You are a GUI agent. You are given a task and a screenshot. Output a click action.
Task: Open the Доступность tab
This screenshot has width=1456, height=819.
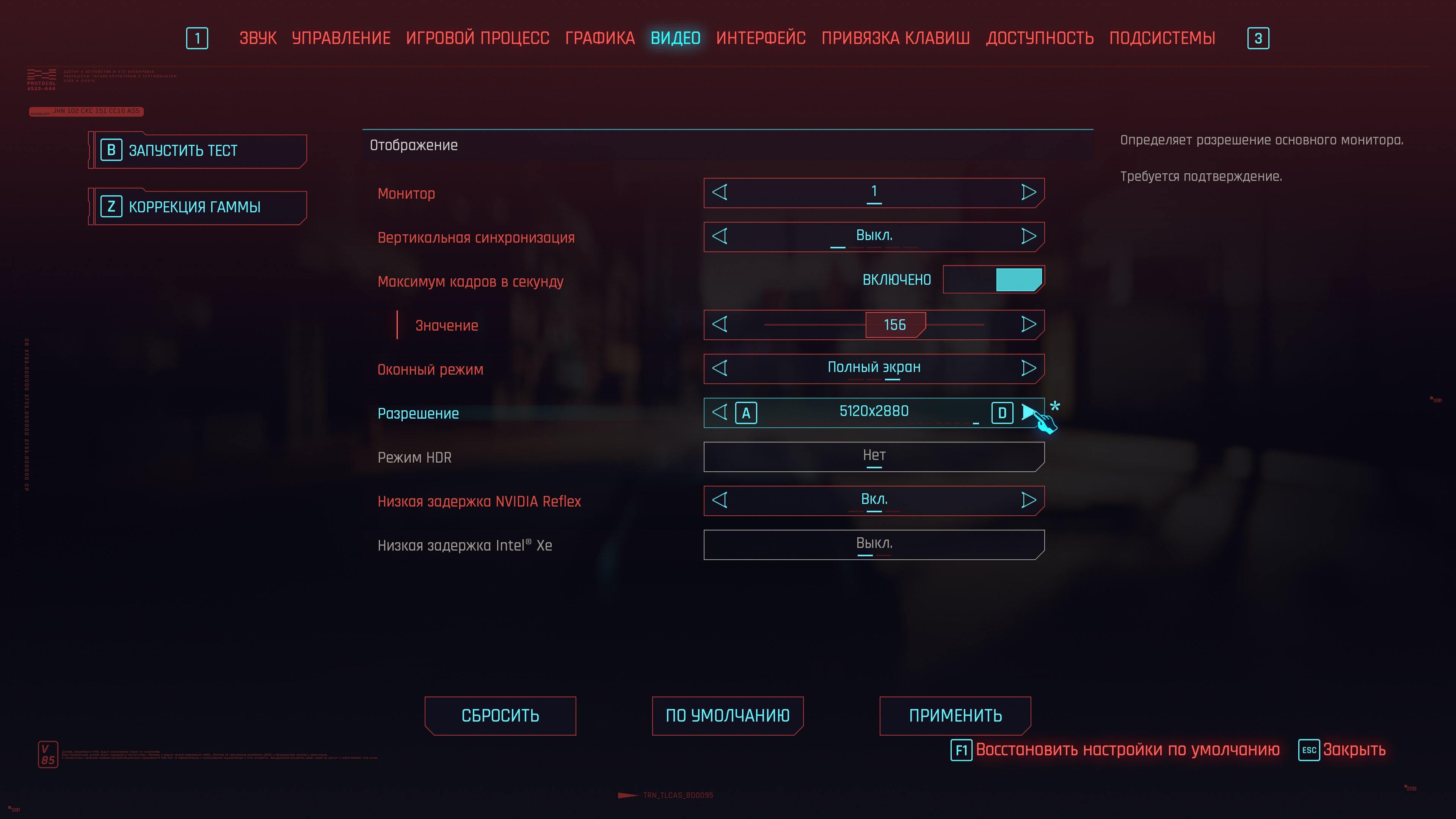1039,38
